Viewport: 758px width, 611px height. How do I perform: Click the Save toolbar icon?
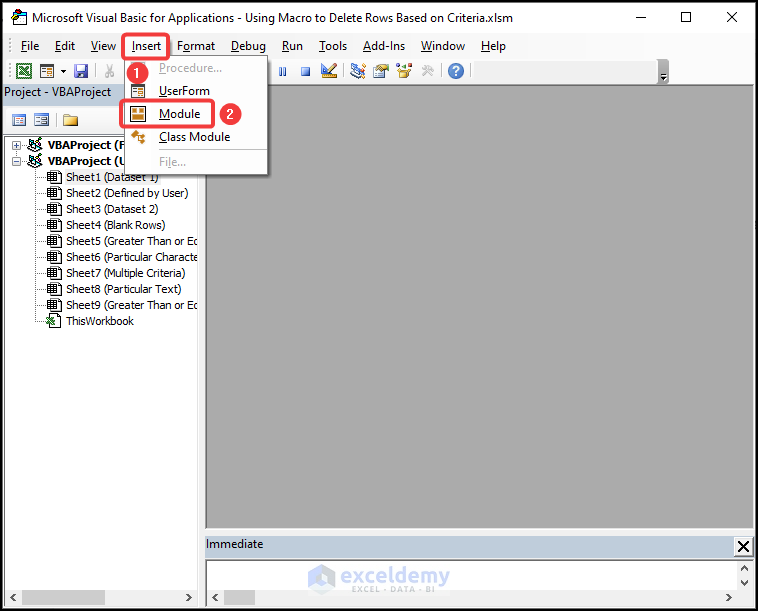[81, 71]
